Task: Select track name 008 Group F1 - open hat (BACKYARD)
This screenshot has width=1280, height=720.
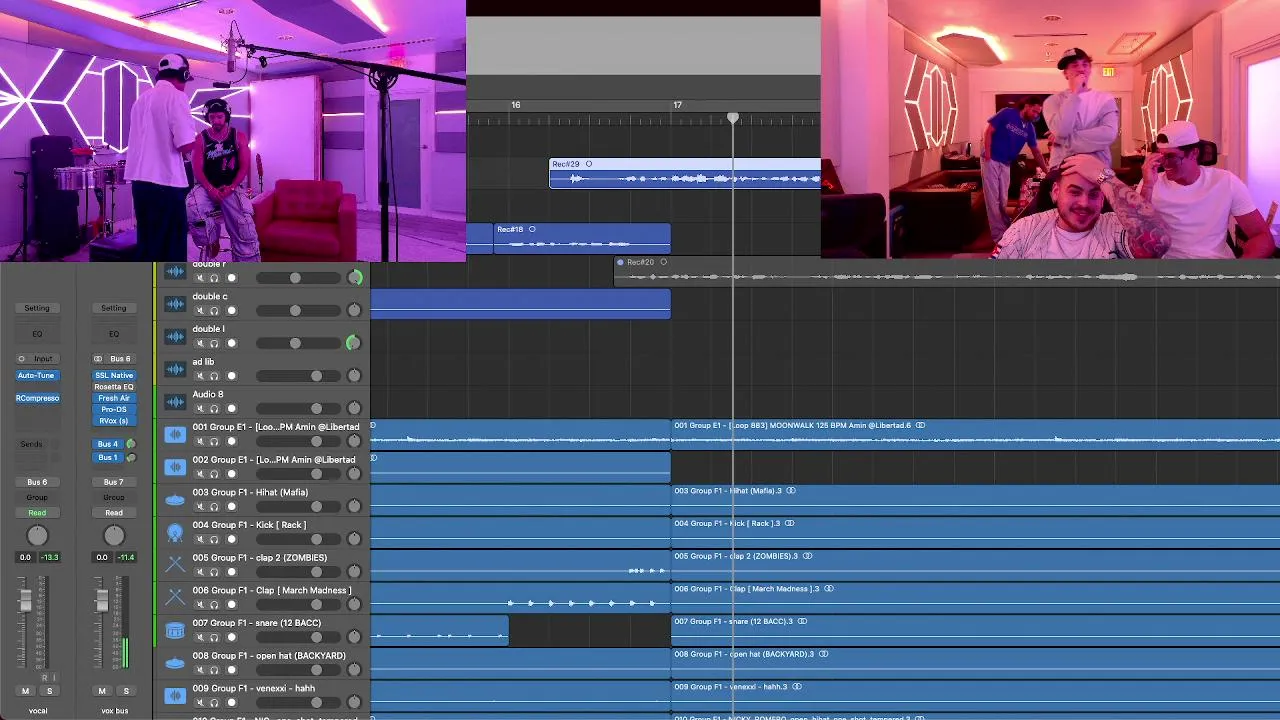Action: coord(268,656)
